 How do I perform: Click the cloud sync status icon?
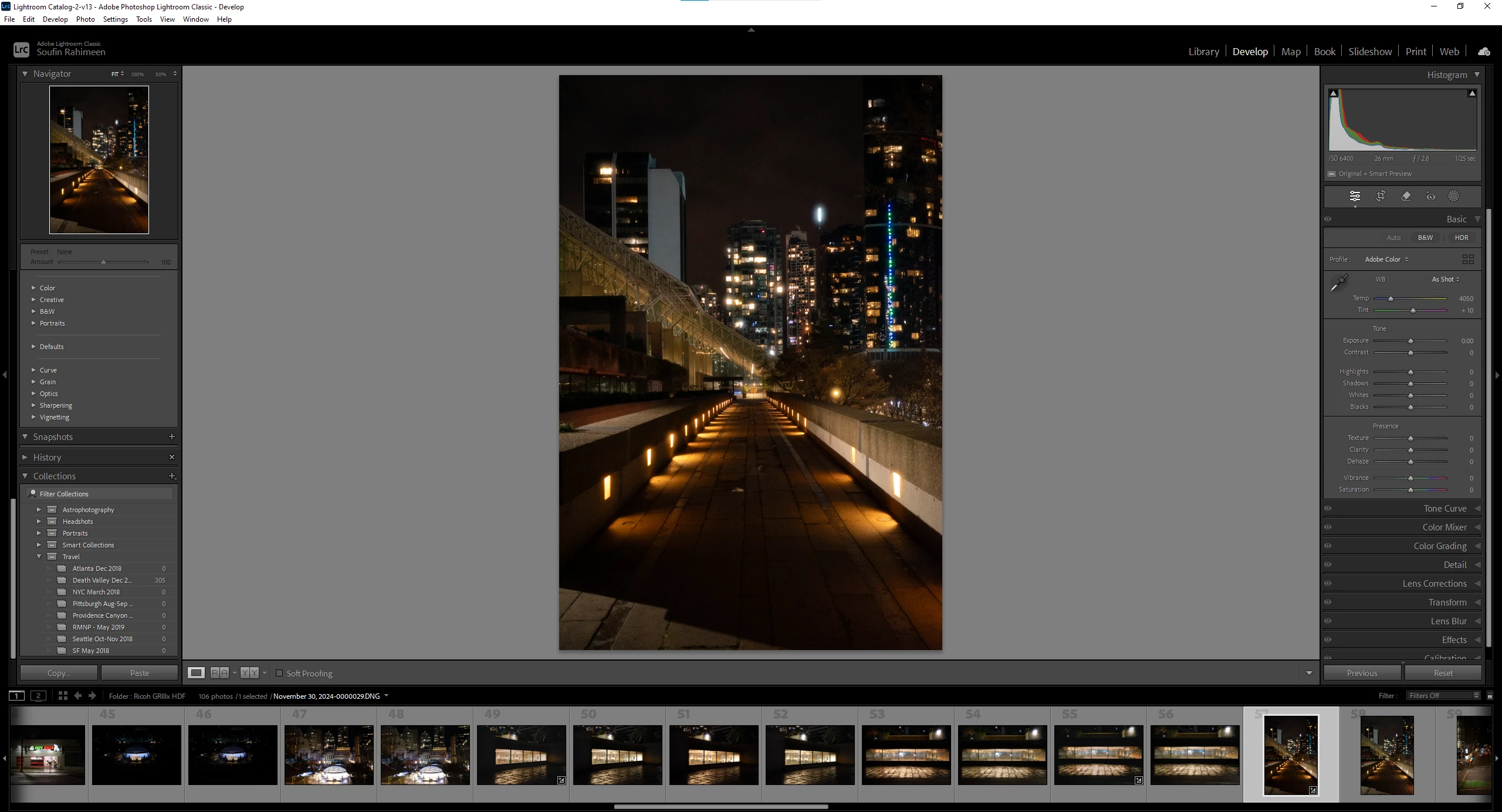click(x=1484, y=52)
